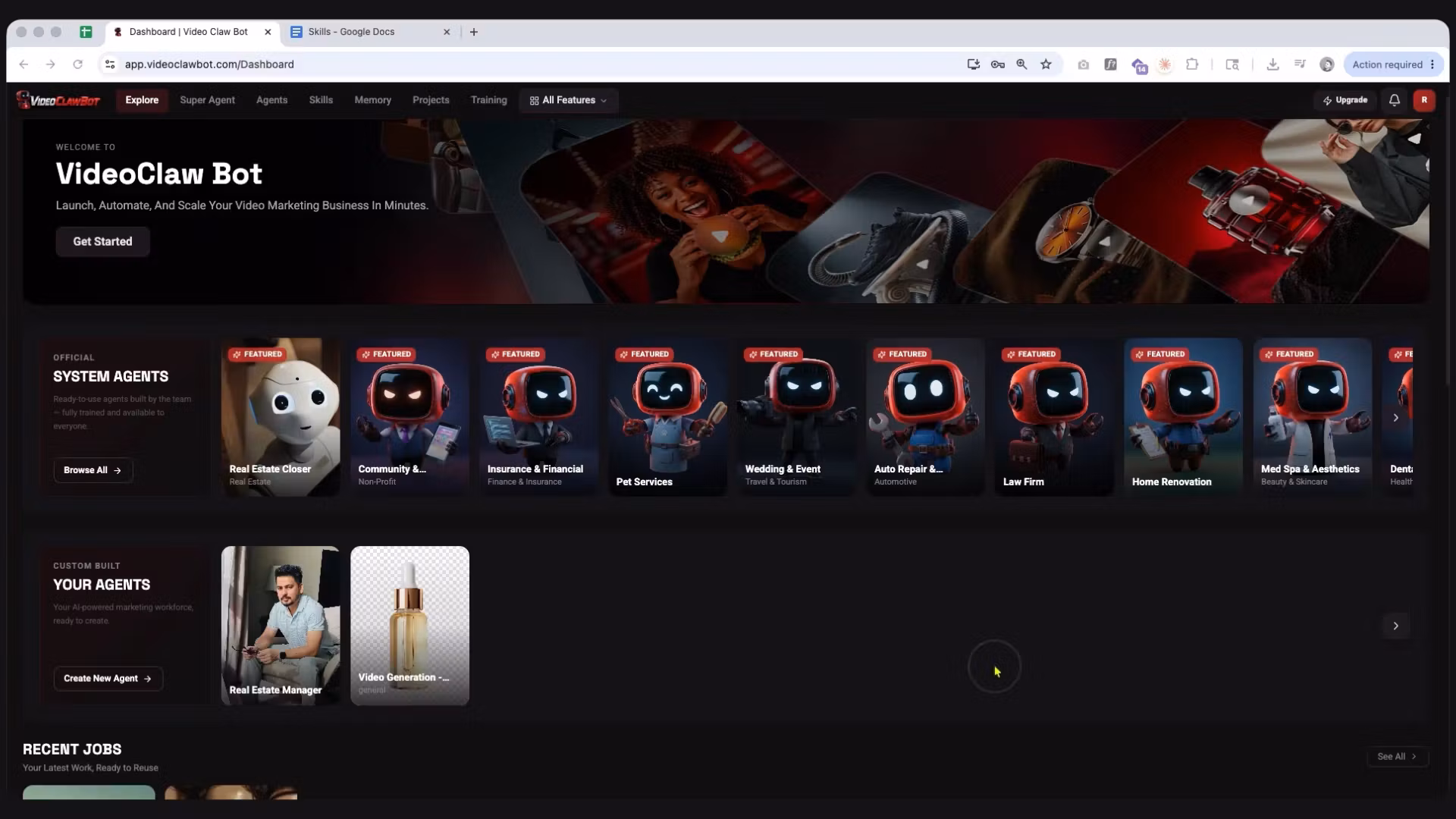Click the side panel search icon

coord(1232,64)
